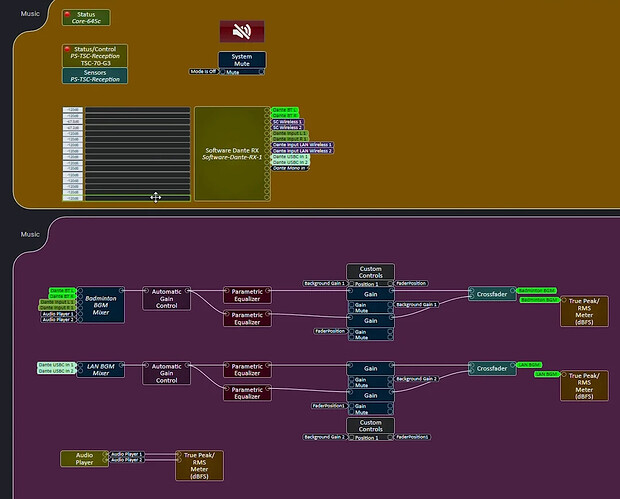Open the LAN BGM Mixer block
Image resolution: width=620 pixels, height=499 pixels.
pyautogui.click(x=100, y=372)
